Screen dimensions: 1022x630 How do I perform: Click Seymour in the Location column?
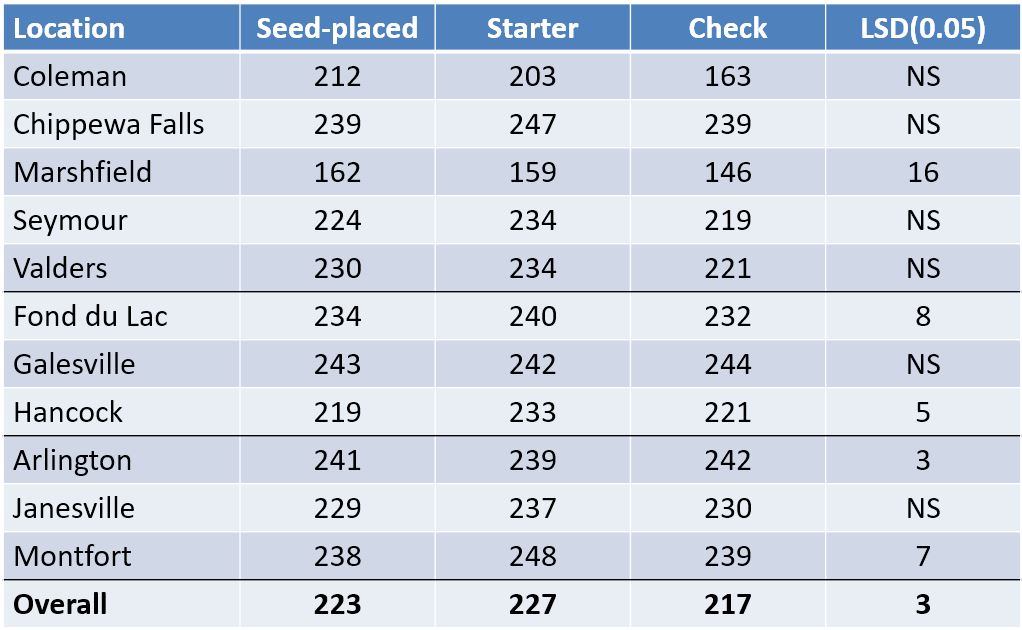(x=71, y=220)
